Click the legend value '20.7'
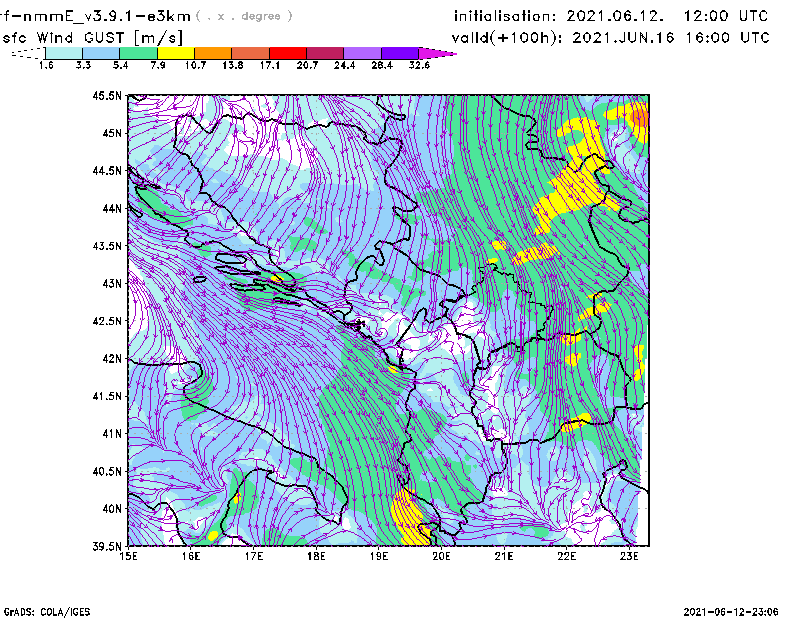800x618 pixels. pyautogui.click(x=307, y=65)
